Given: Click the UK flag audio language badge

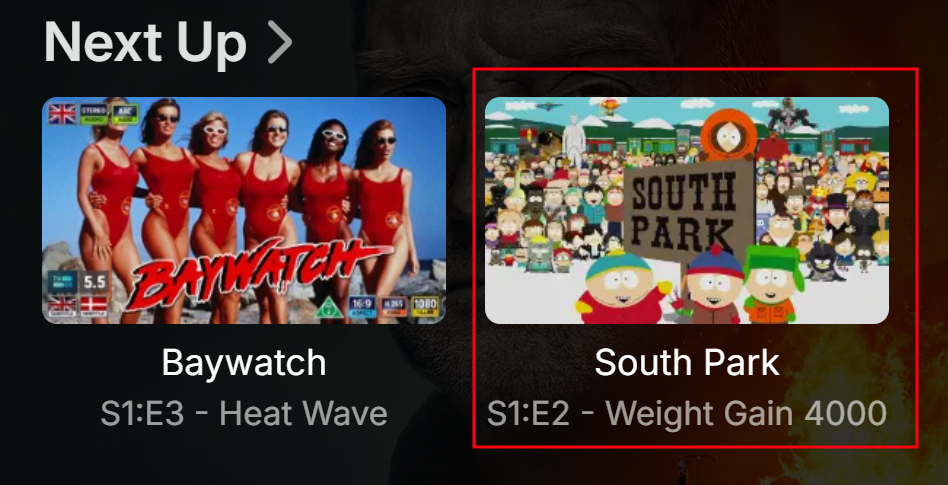Looking at the screenshot, I should coord(62,114).
